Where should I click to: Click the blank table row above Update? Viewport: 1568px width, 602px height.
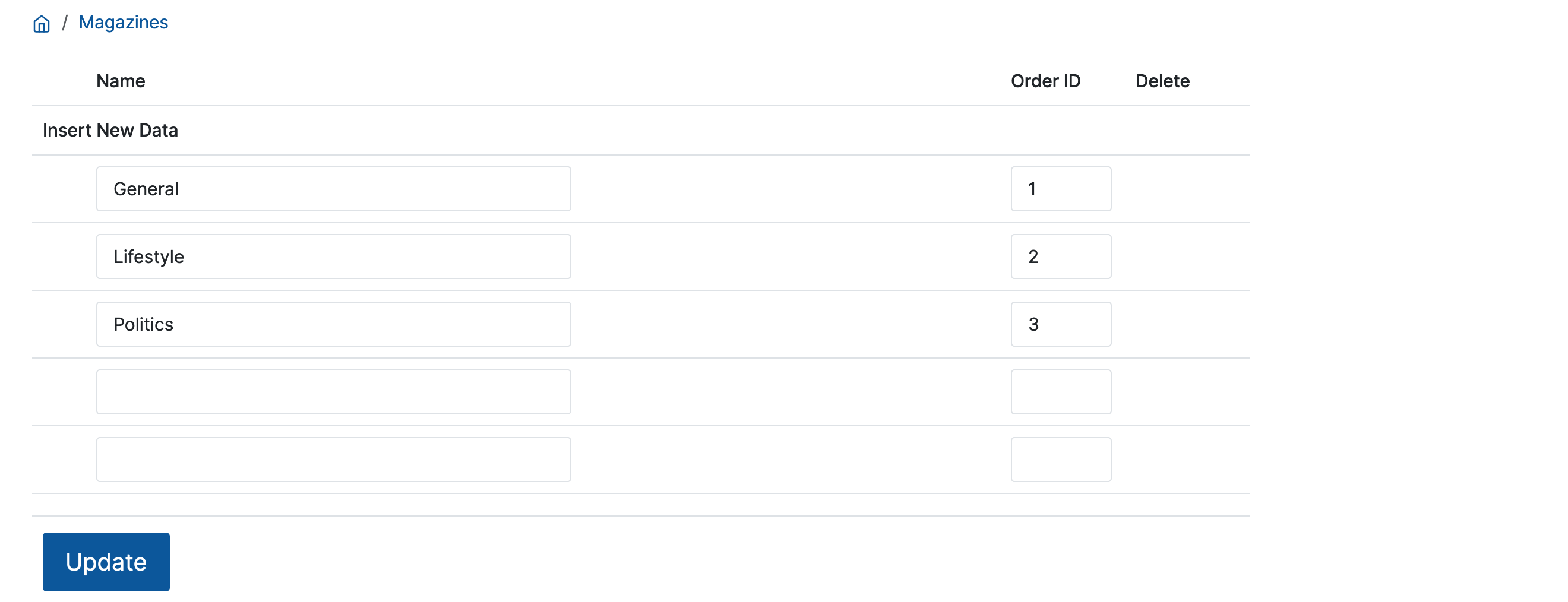point(640,505)
